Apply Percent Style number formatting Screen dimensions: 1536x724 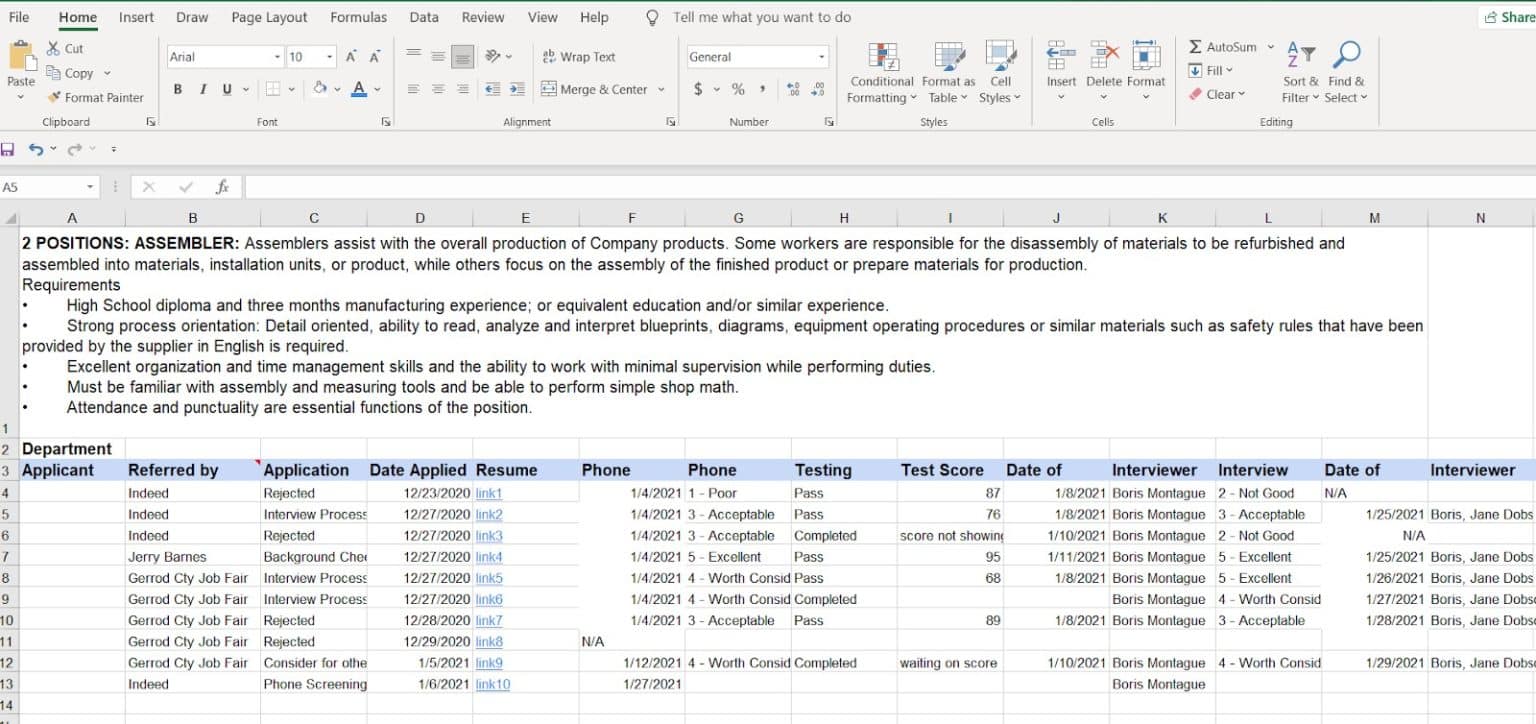pyautogui.click(x=737, y=89)
